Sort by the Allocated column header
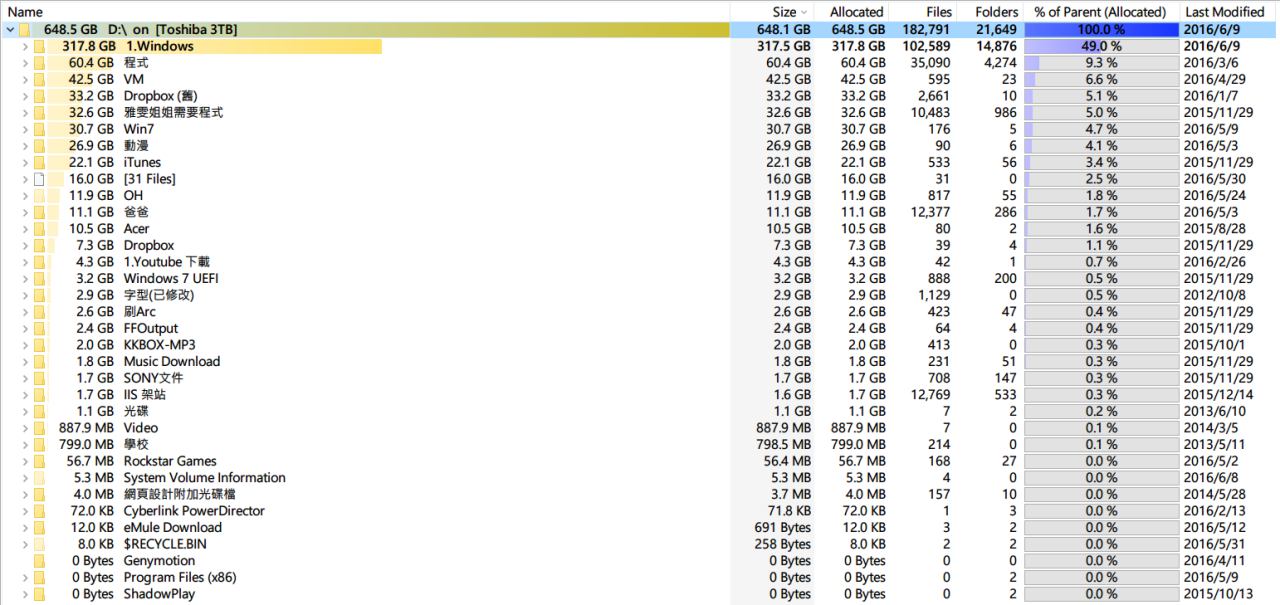 (x=852, y=11)
